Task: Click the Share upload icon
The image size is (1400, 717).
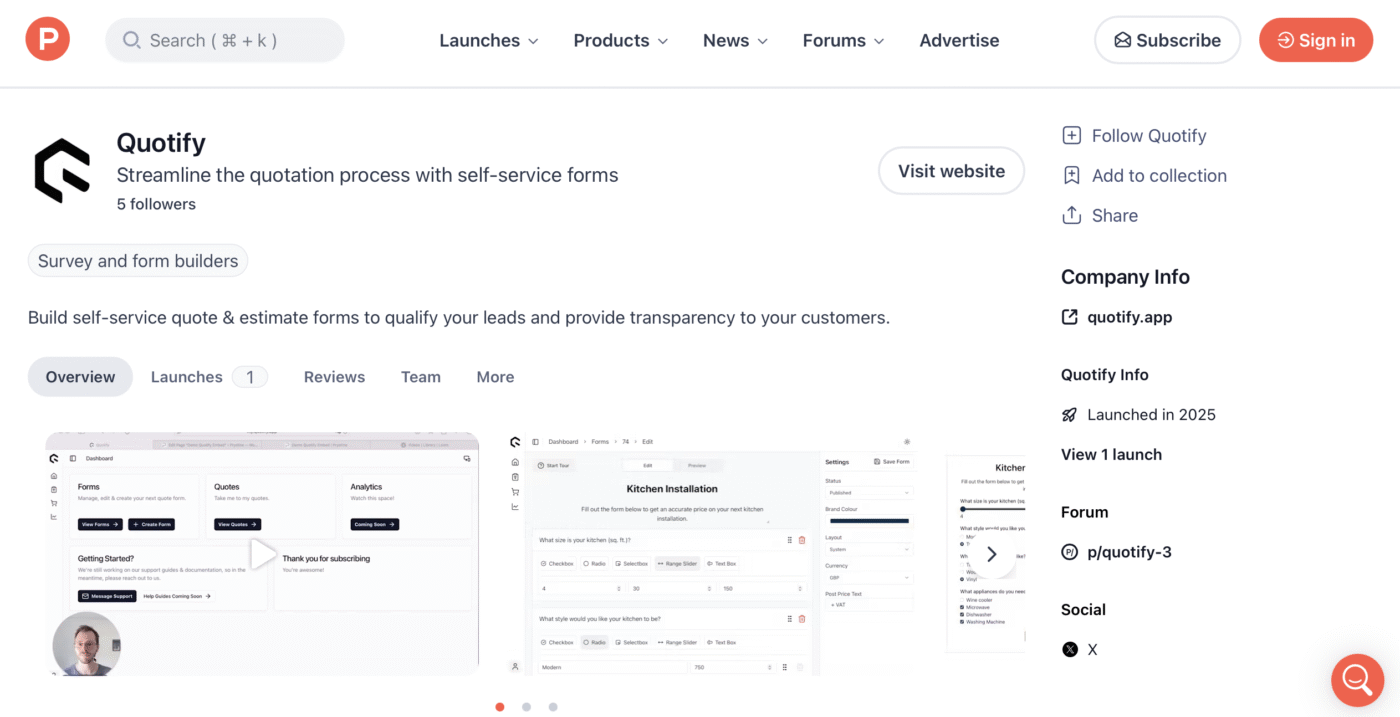Action: 1071,215
